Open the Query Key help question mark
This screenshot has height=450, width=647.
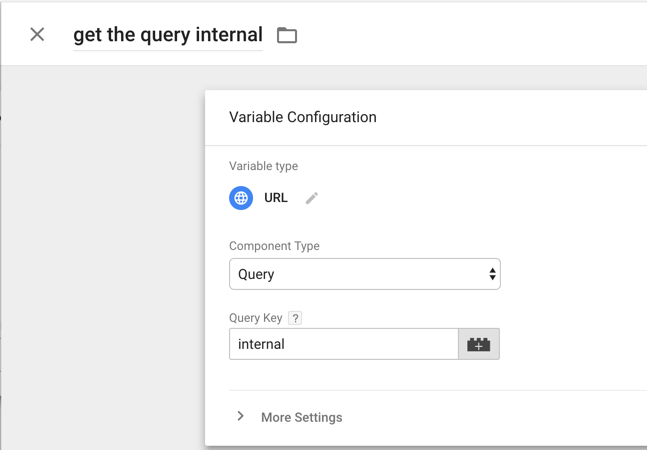[295, 318]
